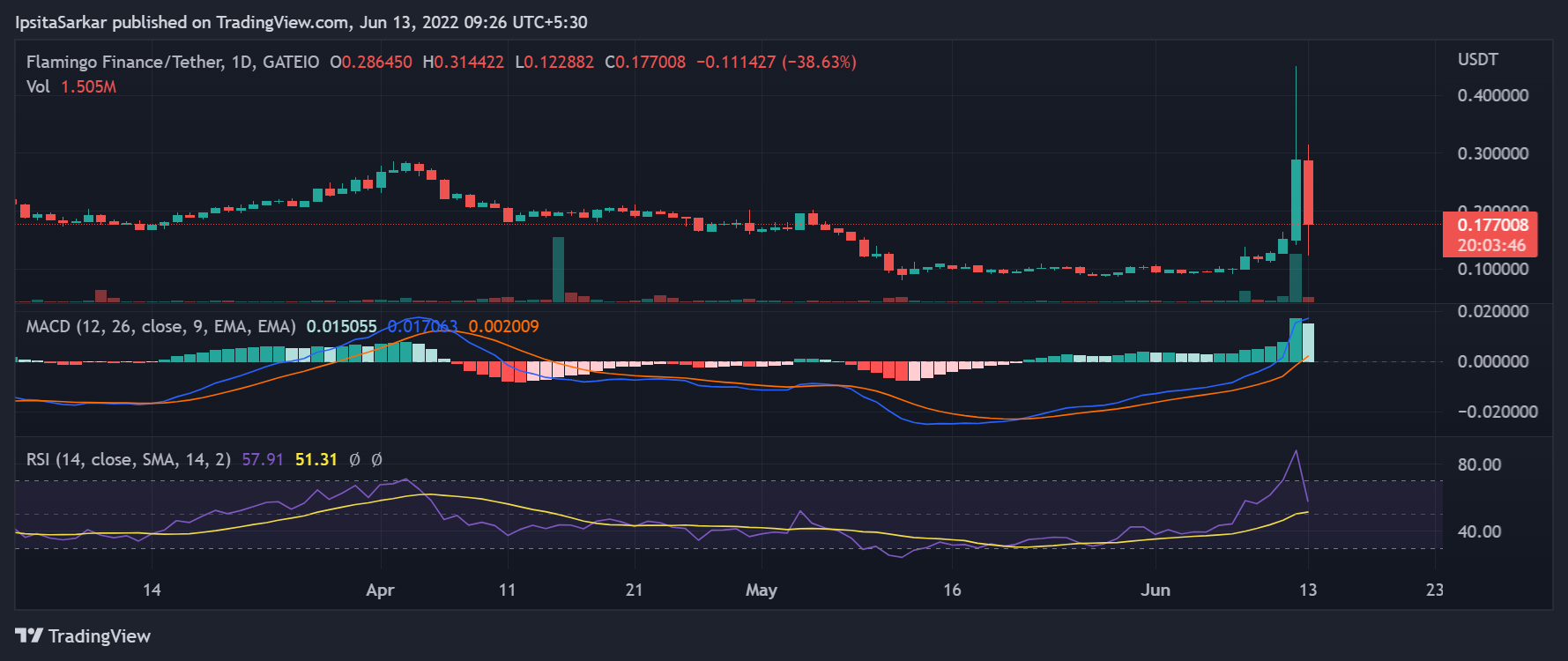Click the yellow RSI average value 51.31

pyautogui.click(x=316, y=459)
